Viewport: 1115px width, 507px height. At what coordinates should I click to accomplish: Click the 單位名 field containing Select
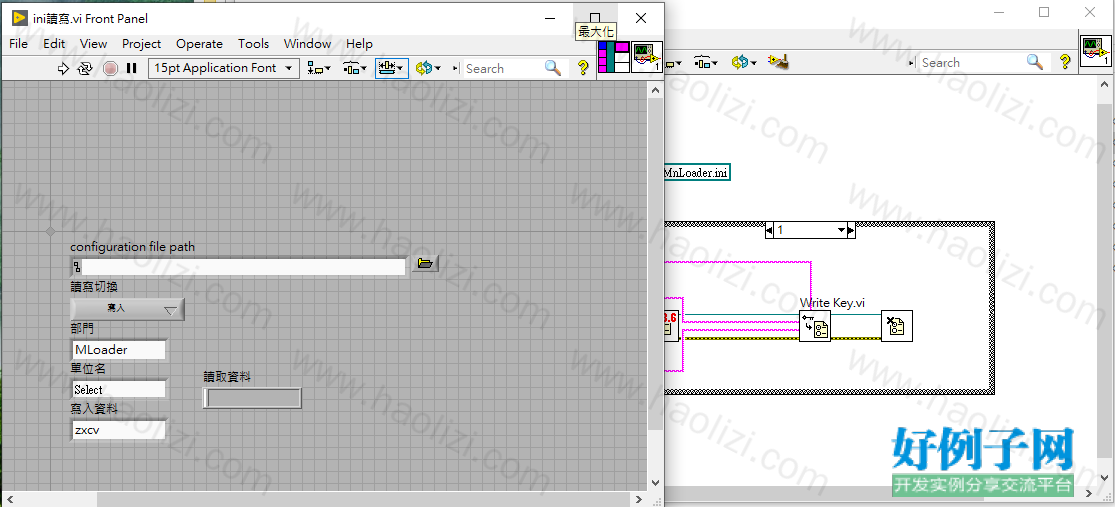pyautogui.click(x=119, y=390)
